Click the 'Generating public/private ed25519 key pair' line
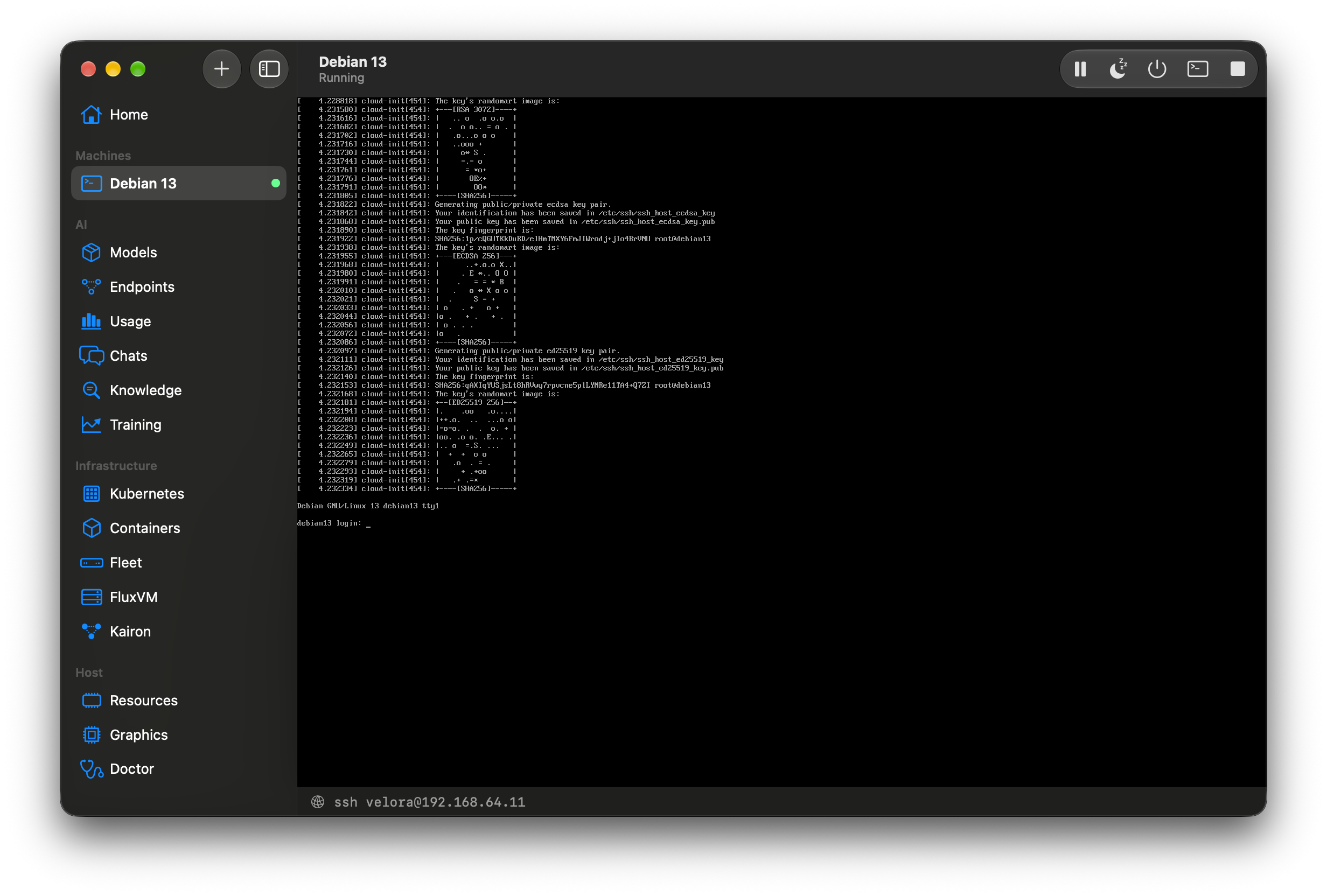This screenshot has height=896, width=1327. (x=527, y=351)
